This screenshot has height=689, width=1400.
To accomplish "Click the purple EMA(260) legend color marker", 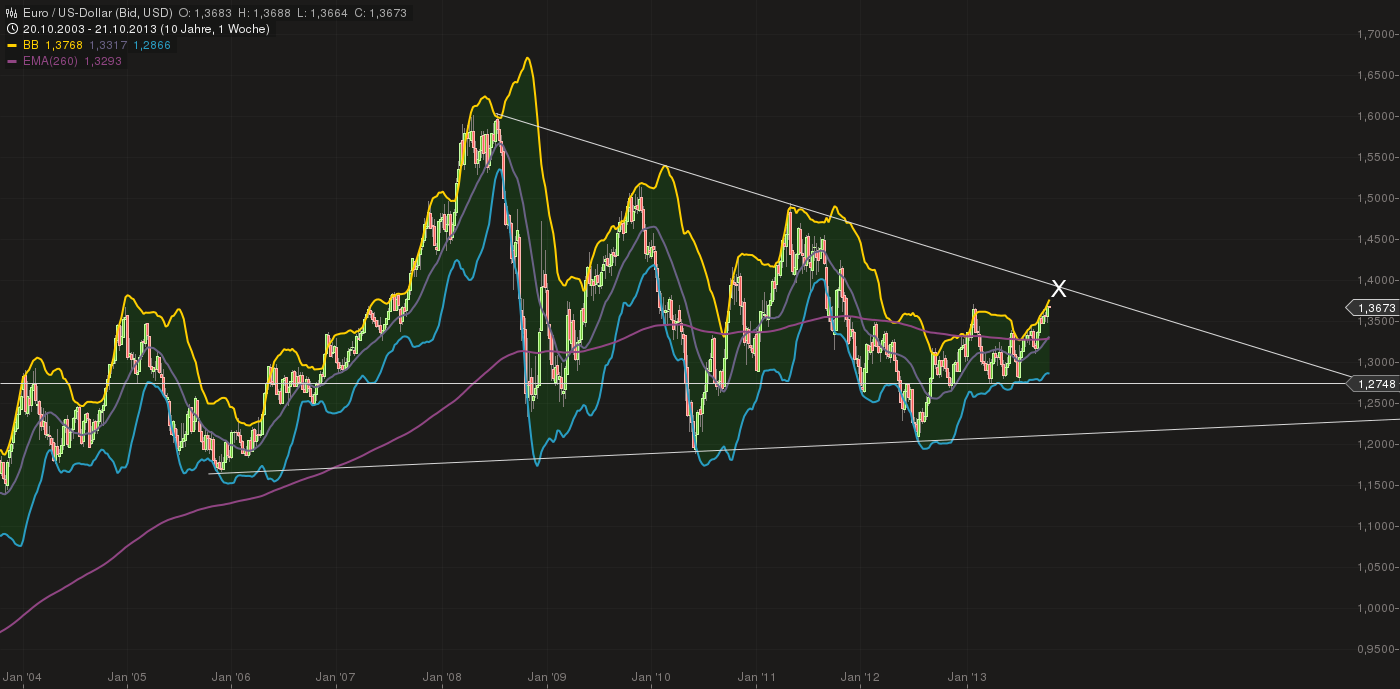I will (12, 61).
